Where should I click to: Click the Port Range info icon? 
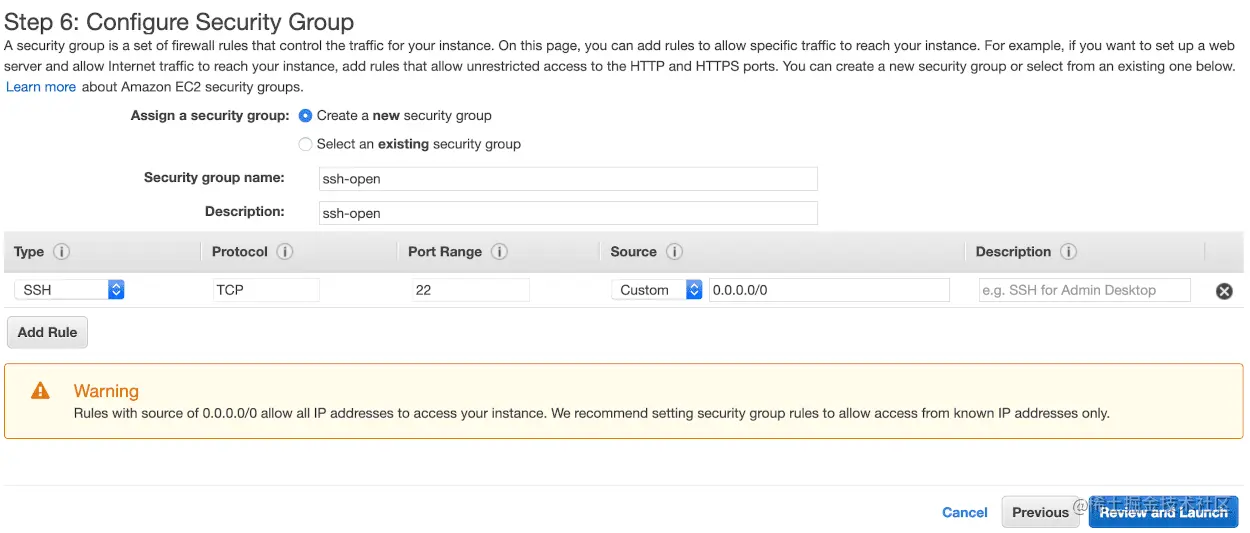point(499,252)
